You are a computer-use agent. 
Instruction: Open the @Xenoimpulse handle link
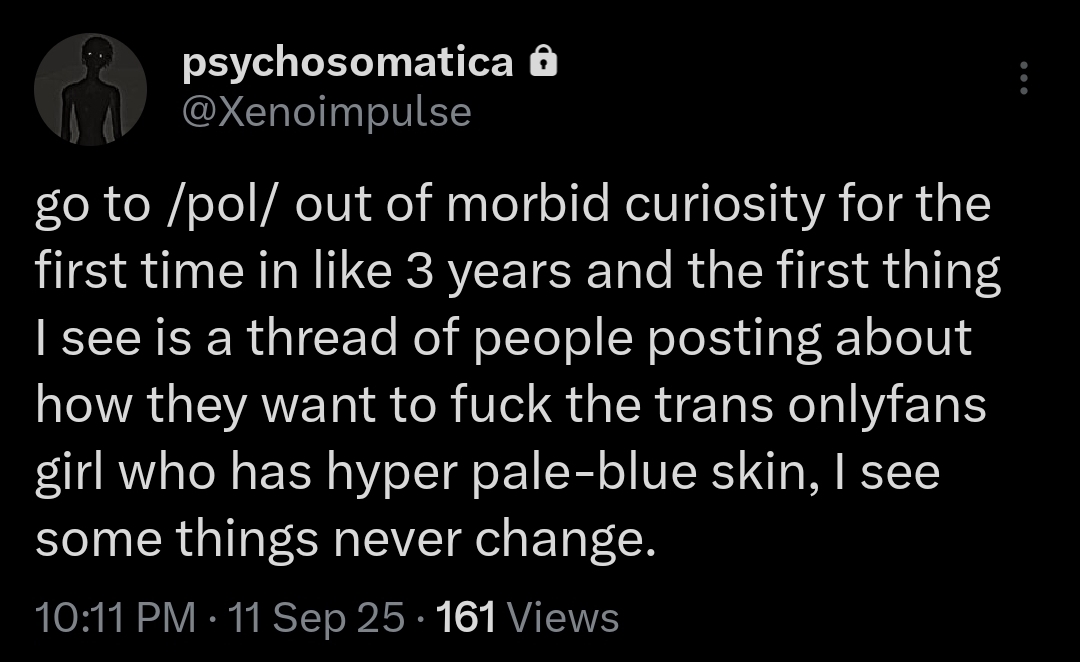tap(327, 112)
